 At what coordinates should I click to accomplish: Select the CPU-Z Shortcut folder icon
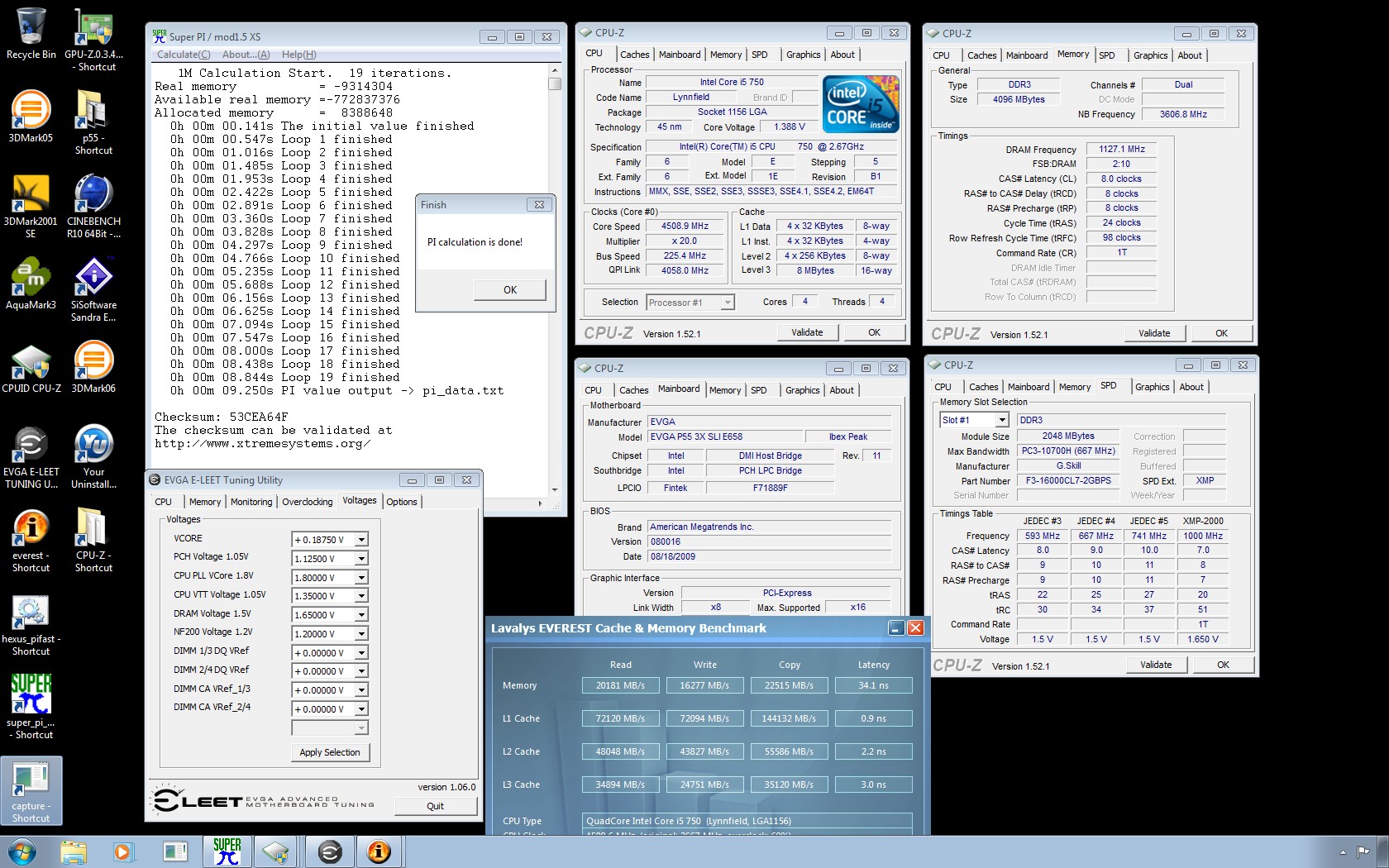[x=93, y=540]
